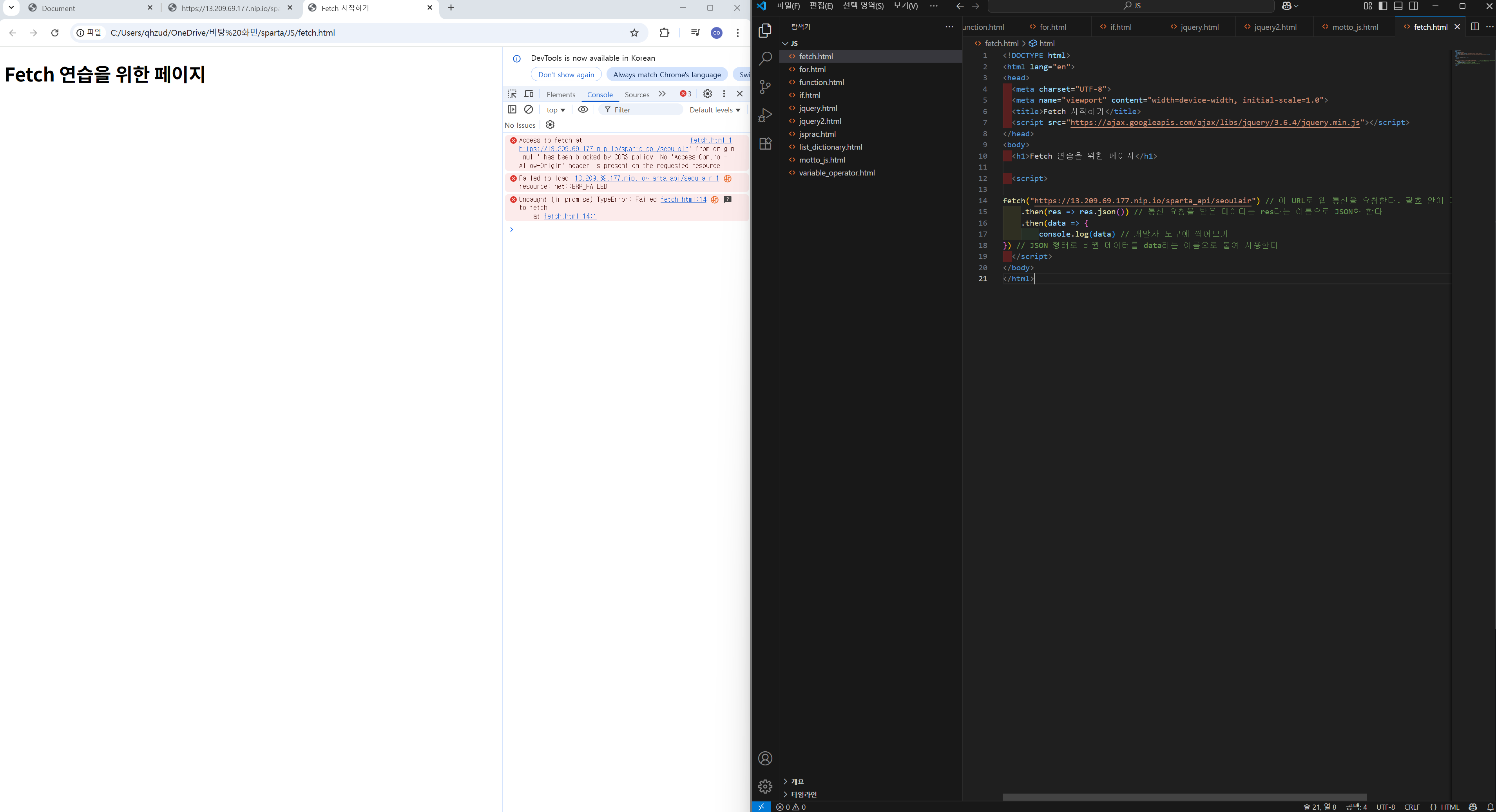Open the seoulair:1 link in Failed to load error
1496x812 pixels.
click(647, 178)
